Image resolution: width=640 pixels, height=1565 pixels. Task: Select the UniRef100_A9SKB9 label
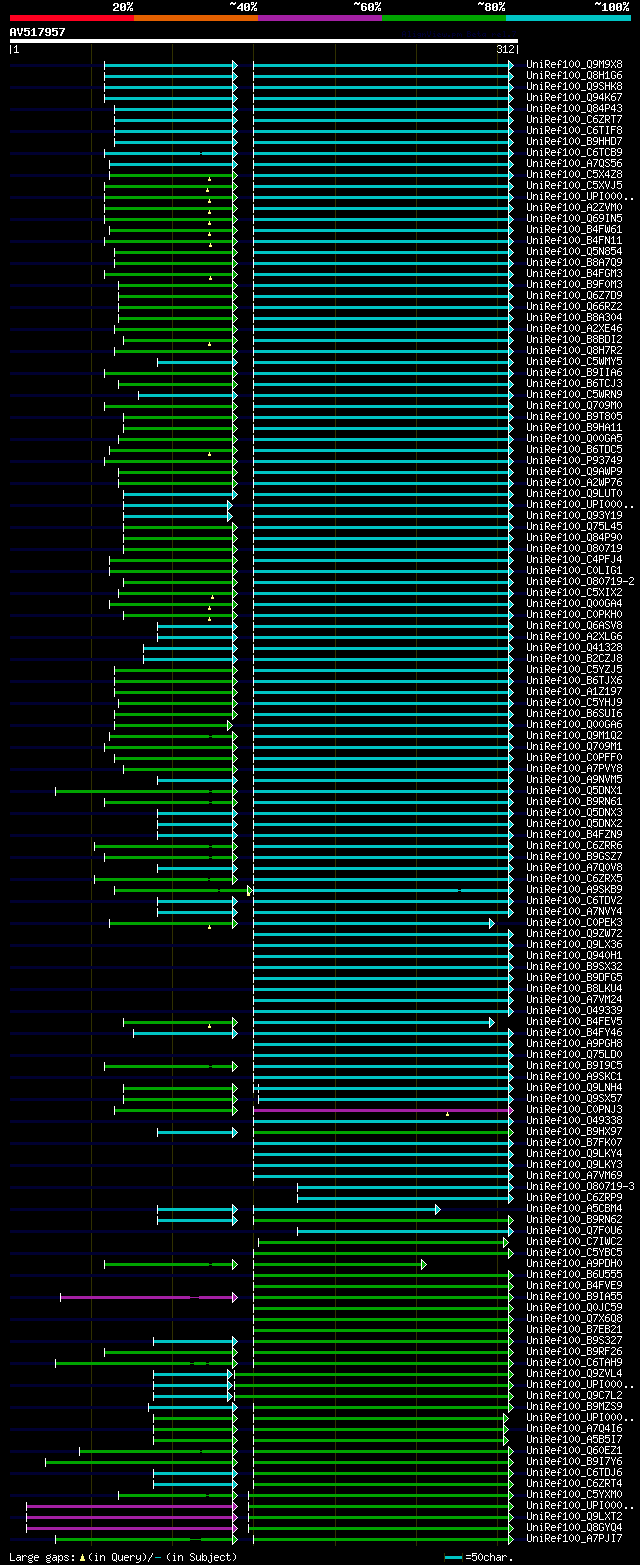574,889
